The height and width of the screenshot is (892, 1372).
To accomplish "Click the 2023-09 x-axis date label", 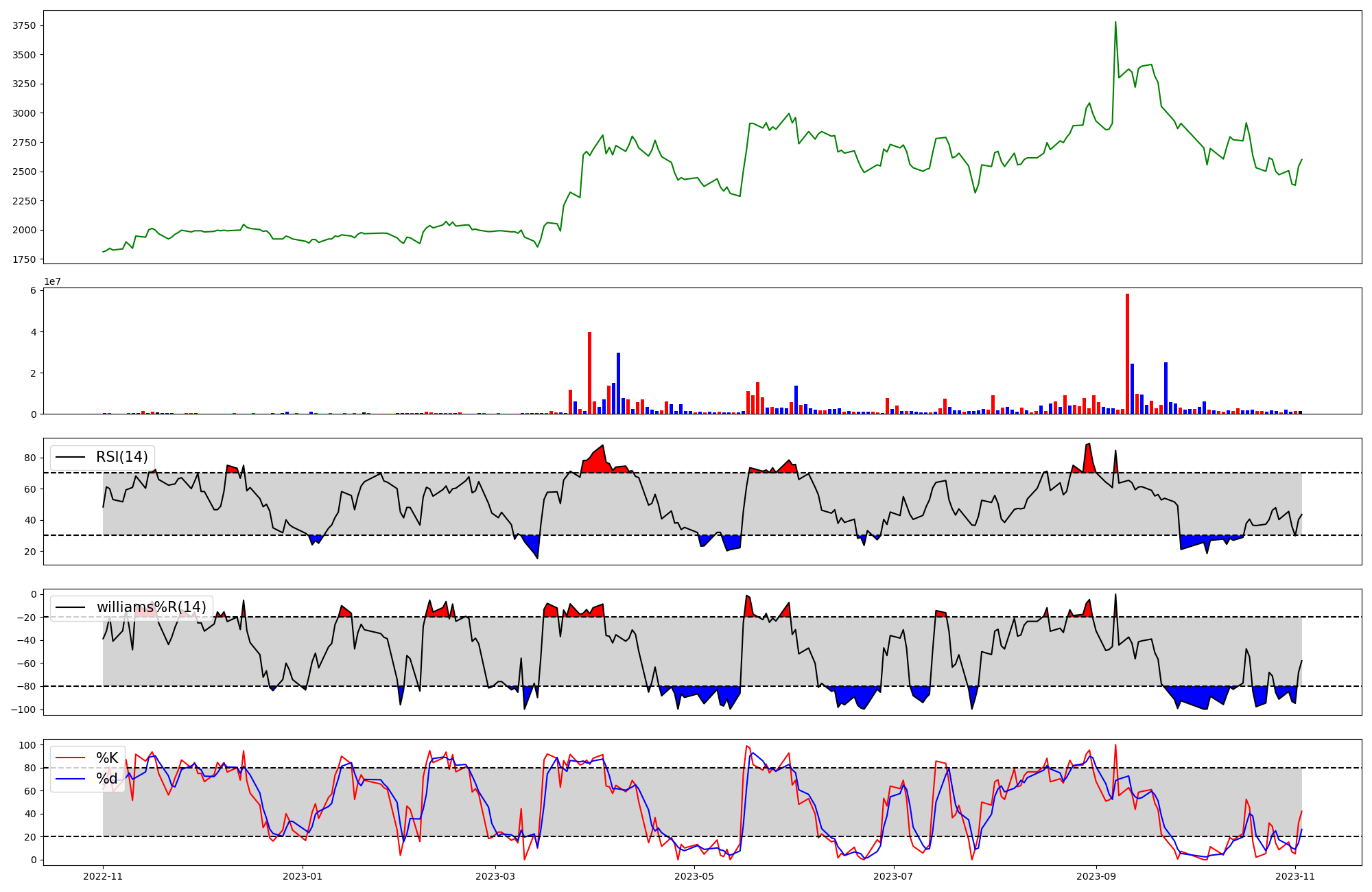I will [1096, 876].
